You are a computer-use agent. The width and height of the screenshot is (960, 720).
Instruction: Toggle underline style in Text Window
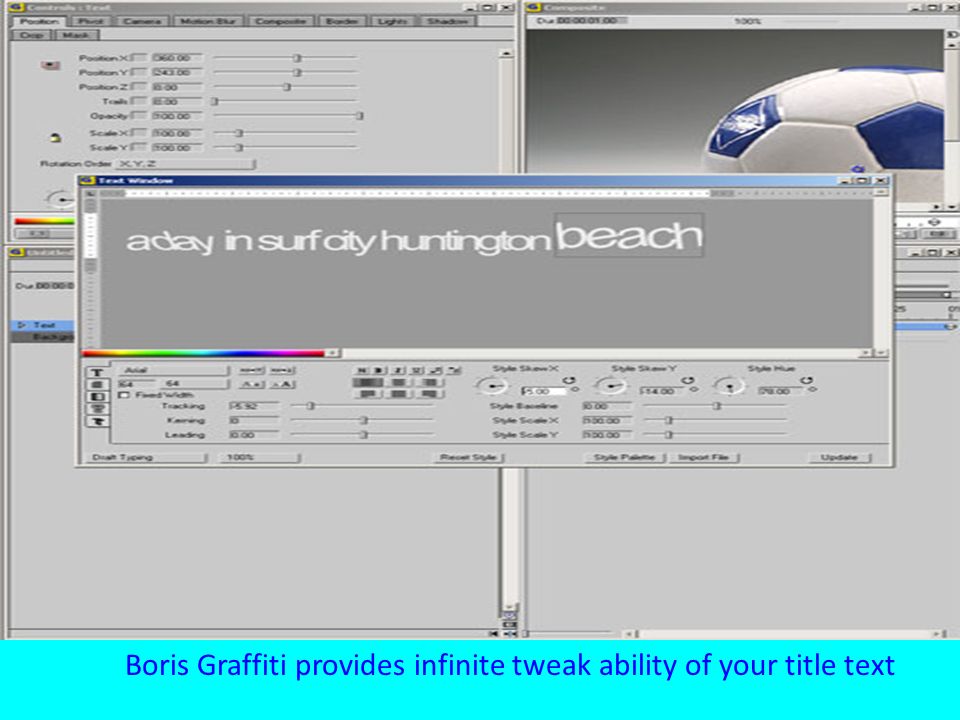[x=416, y=370]
